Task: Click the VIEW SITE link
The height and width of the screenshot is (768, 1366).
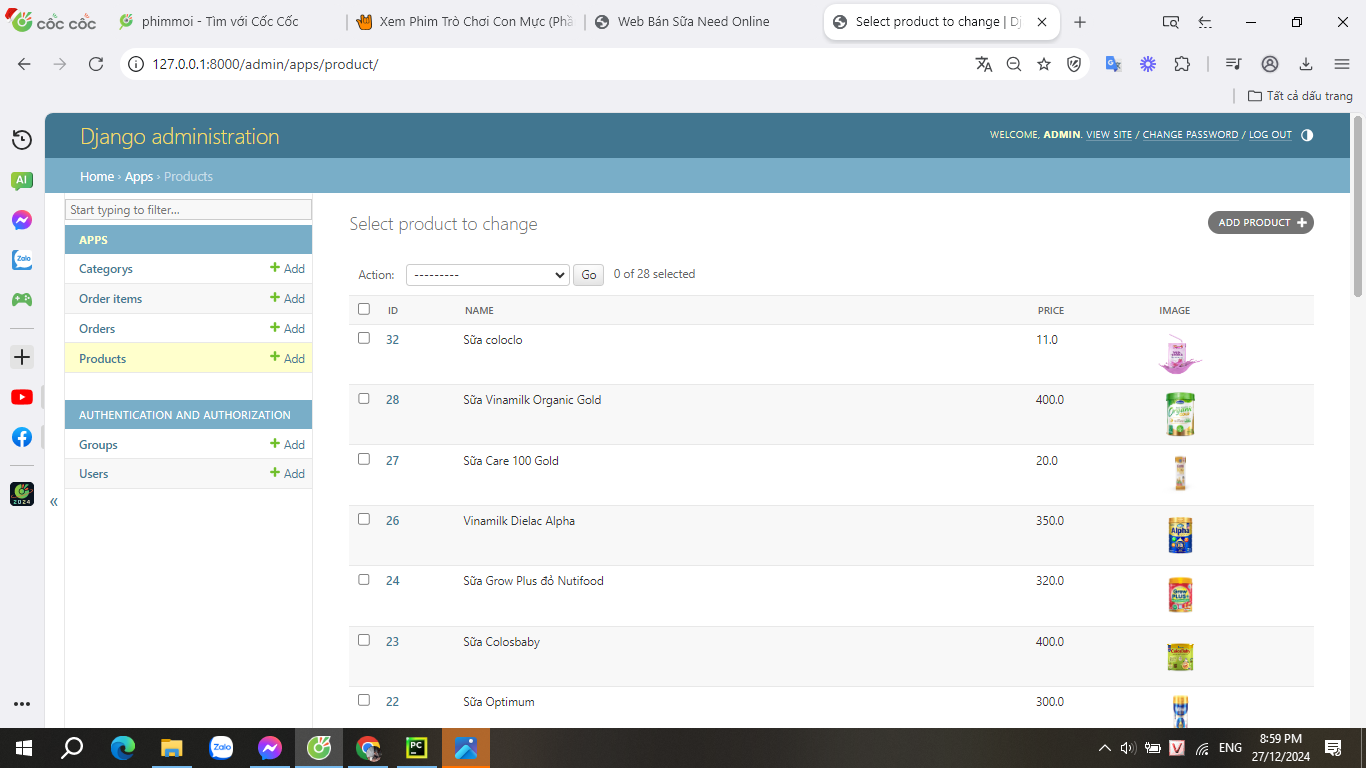Action: pyautogui.click(x=1109, y=135)
